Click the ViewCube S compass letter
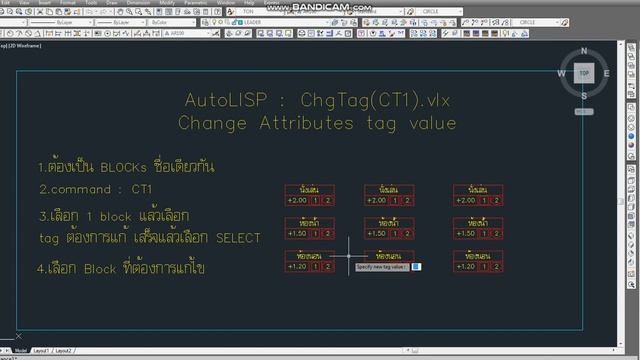 tap(584, 96)
